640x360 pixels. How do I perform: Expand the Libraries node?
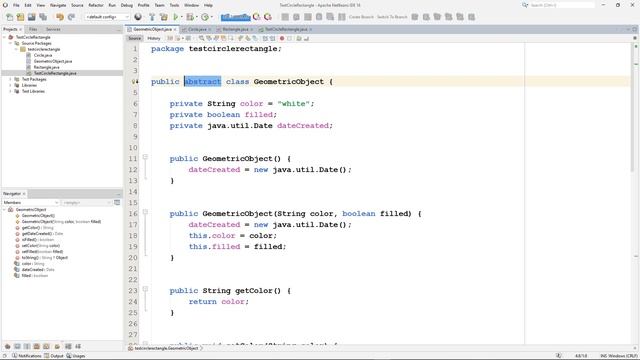11,85
